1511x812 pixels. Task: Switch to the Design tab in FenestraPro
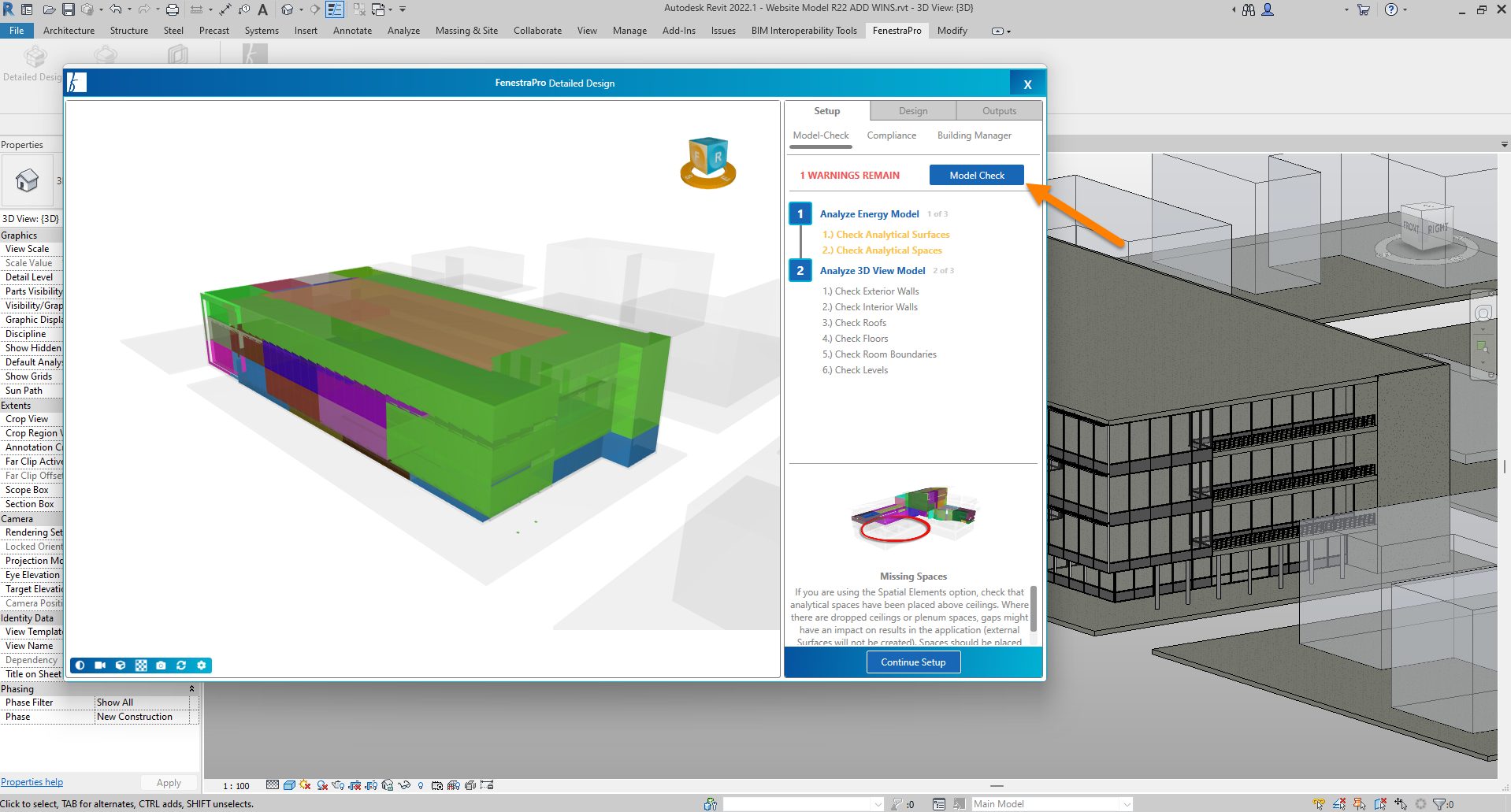coord(913,111)
